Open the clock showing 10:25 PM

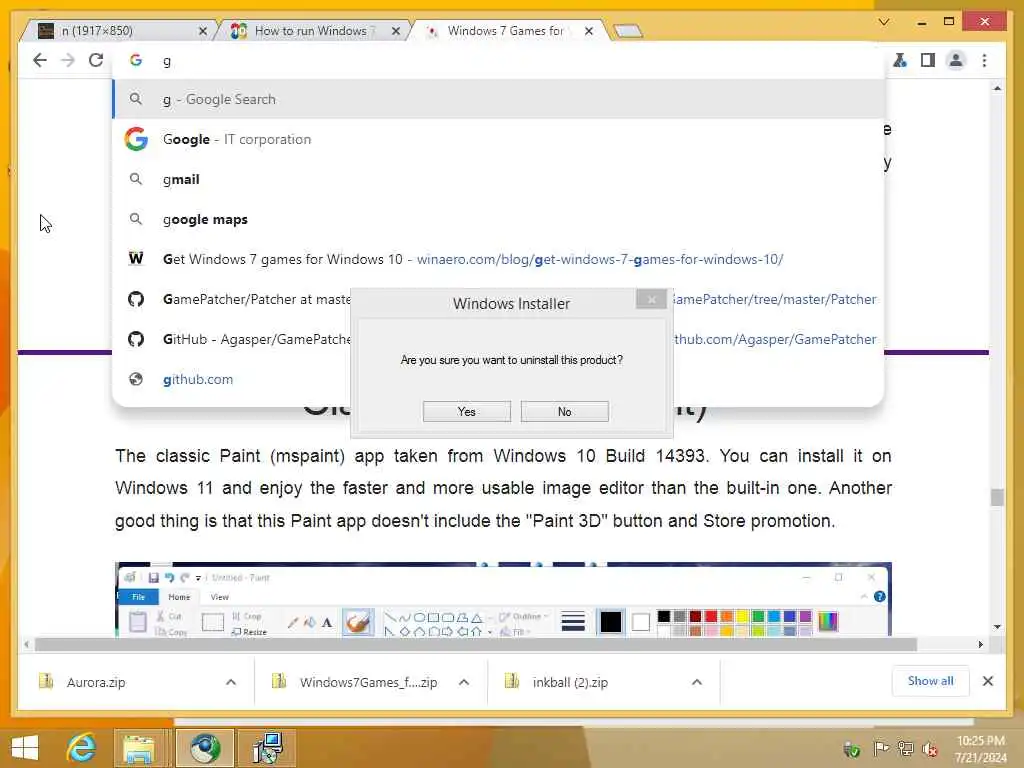[x=980, y=749]
